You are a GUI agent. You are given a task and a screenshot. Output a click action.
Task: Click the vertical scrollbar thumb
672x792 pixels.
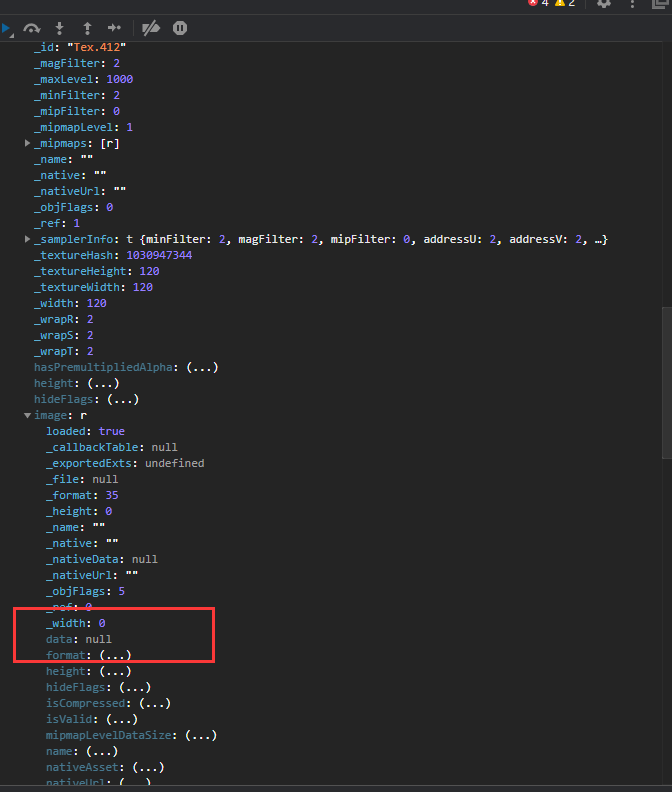coord(667,382)
